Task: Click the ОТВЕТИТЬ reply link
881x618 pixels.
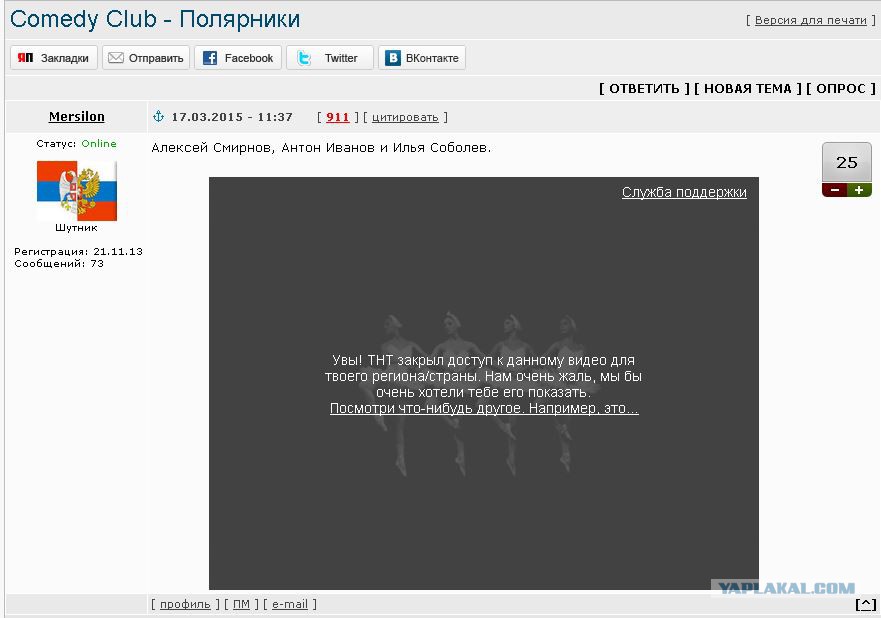Action: (644, 89)
